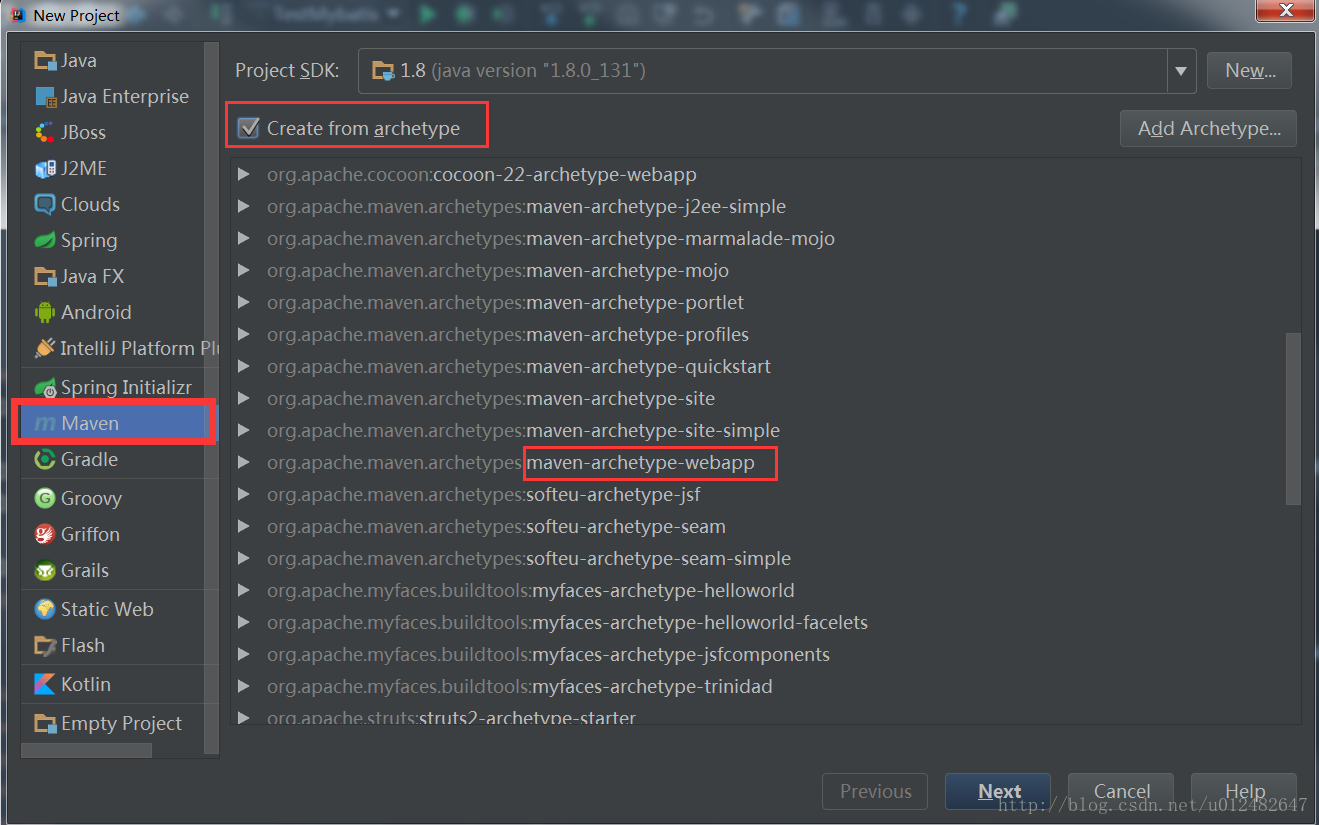Viewport: 1319px width, 825px height.
Task: Click the SDK folder icon in Project SDK field
Action: click(x=383, y=71)
